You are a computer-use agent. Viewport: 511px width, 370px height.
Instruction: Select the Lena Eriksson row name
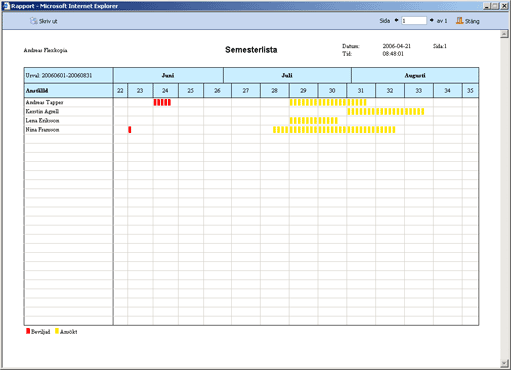pos(43,120)
